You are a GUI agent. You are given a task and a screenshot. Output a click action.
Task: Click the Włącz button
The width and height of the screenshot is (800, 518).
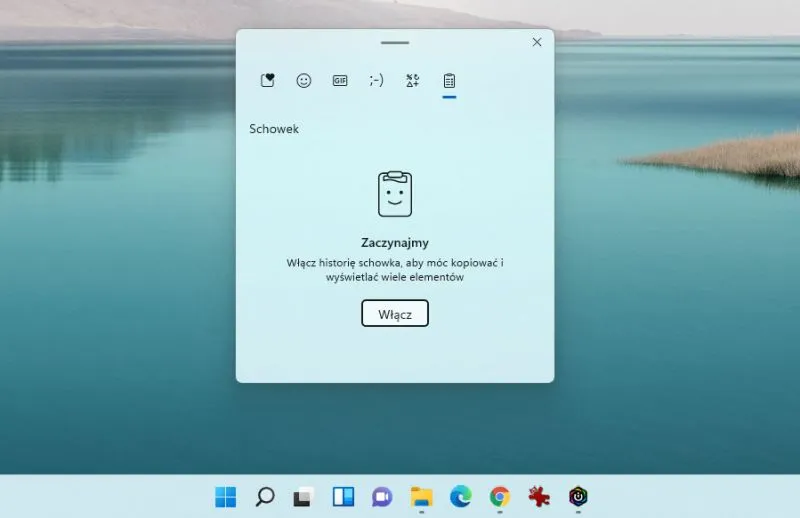point(395,313)
